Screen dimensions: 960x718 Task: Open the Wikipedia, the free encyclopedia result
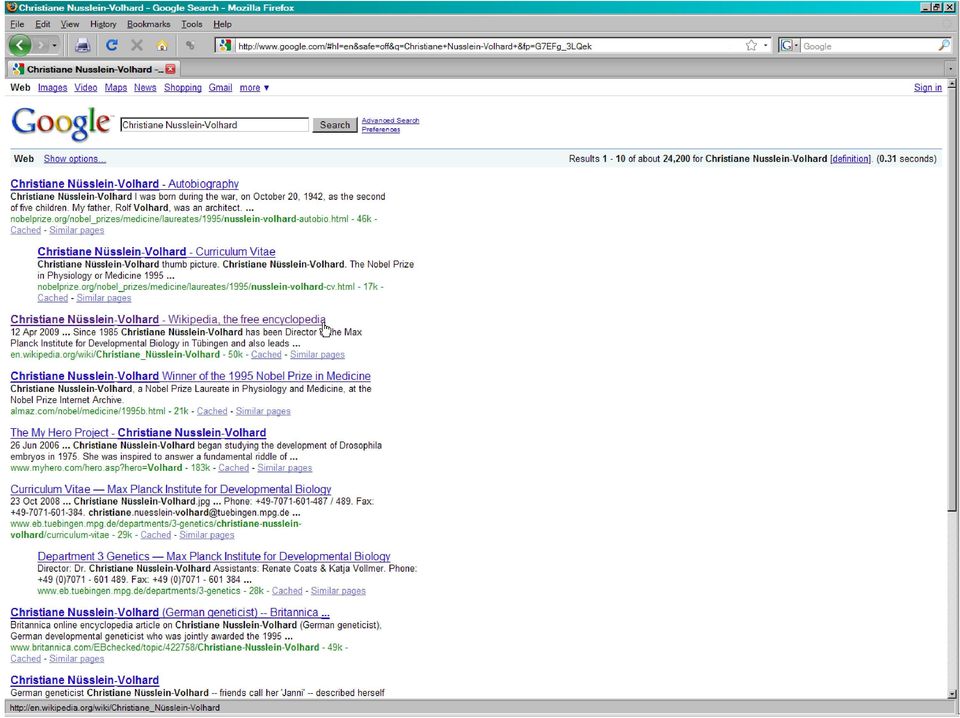168,320
